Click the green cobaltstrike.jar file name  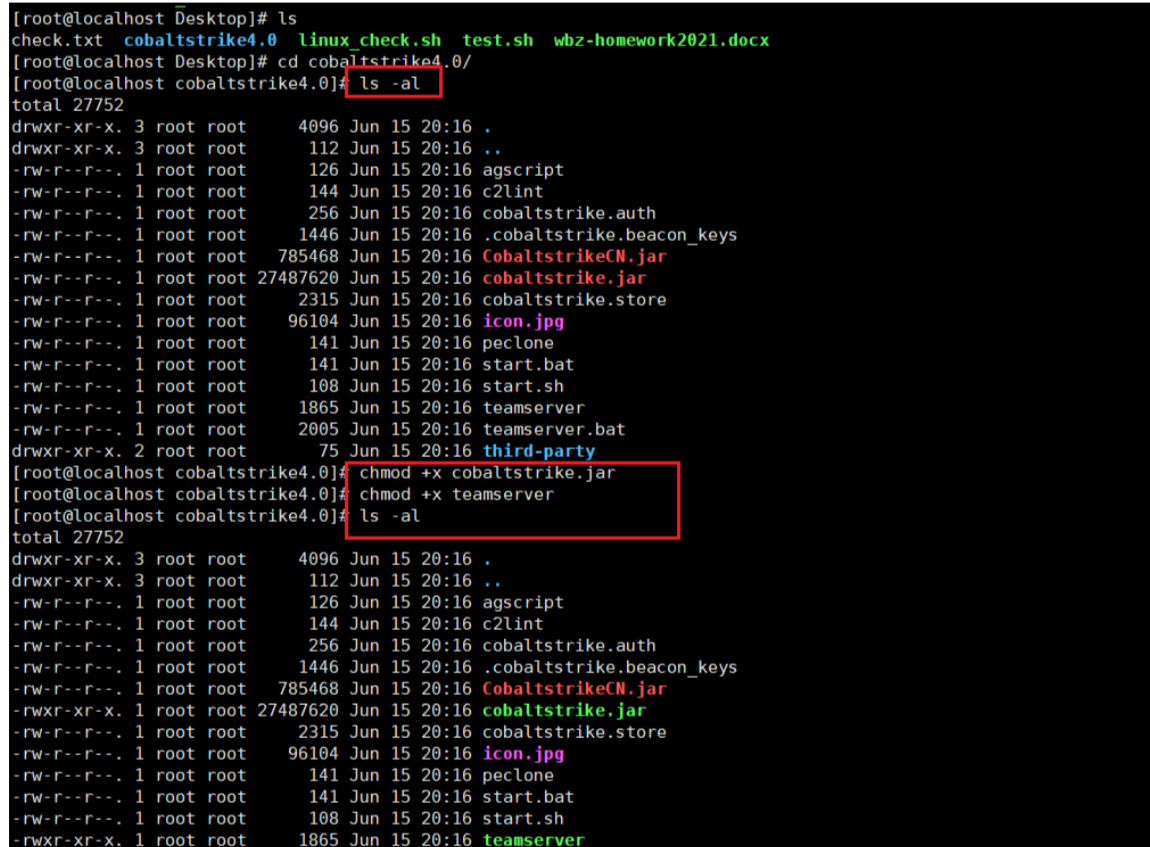pos(564,710)
